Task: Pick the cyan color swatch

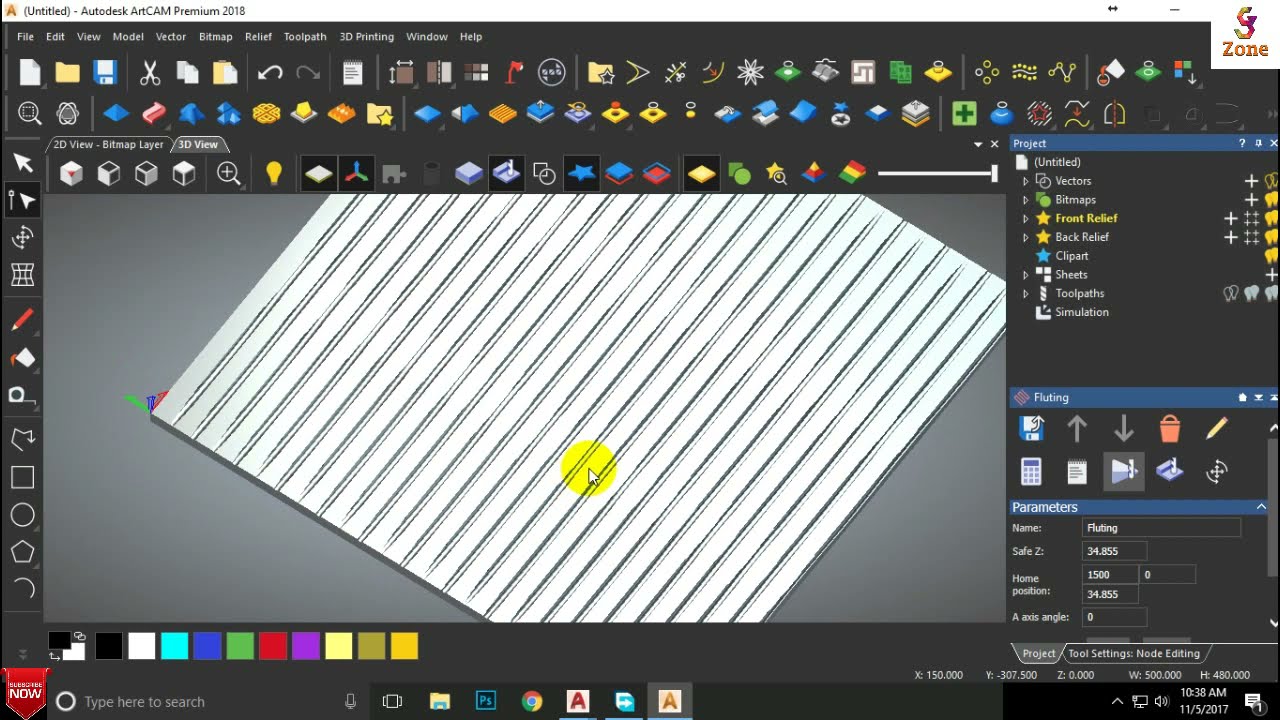Action: point(175,647)
